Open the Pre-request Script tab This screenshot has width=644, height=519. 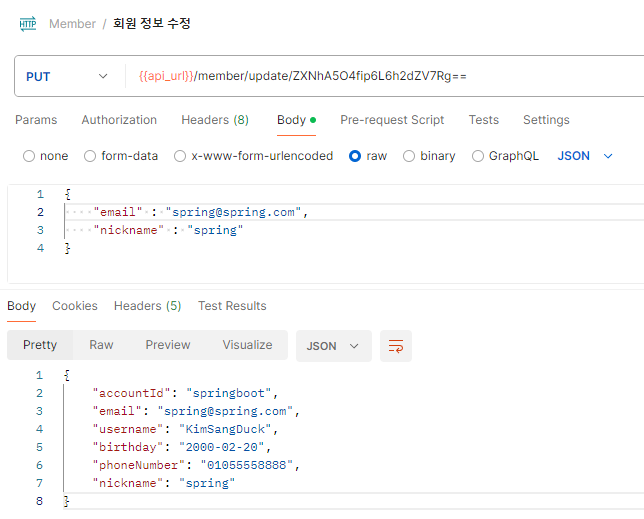tap(392, 120)
